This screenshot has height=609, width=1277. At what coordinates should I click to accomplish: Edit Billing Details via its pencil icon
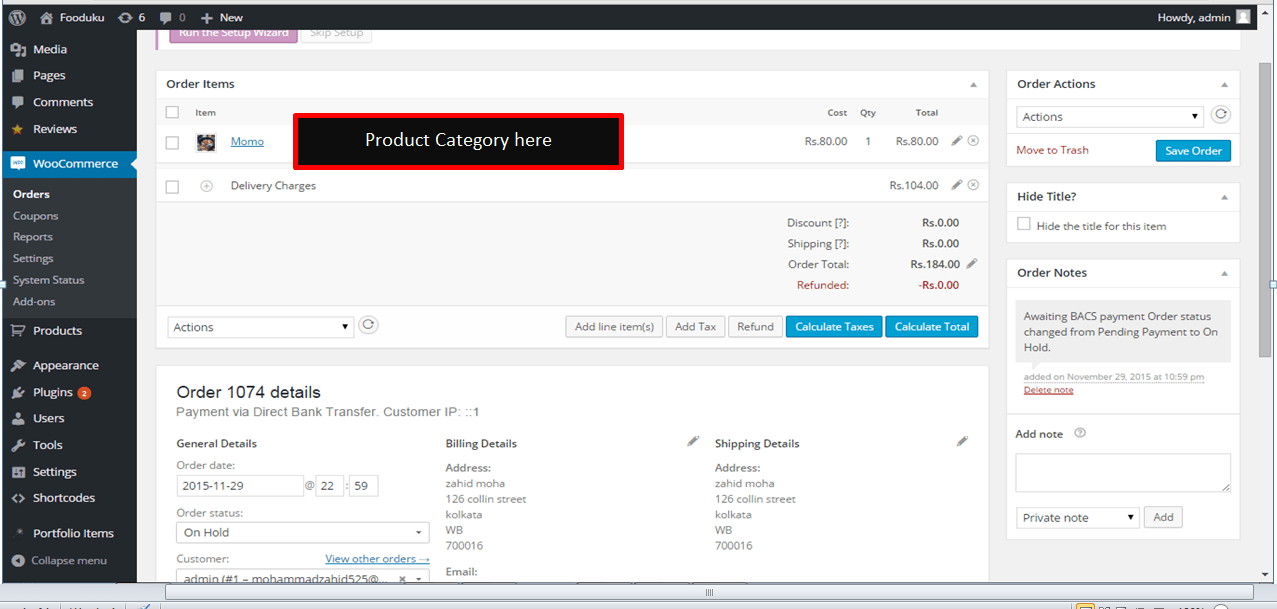click(x=693, y=440)
